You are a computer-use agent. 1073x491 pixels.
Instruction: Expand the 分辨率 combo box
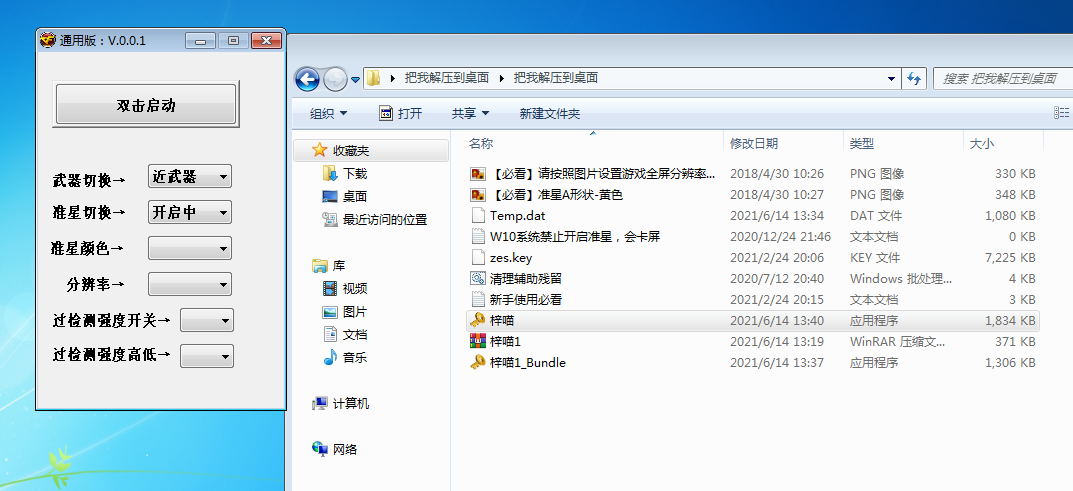click(x=189, y=284)
